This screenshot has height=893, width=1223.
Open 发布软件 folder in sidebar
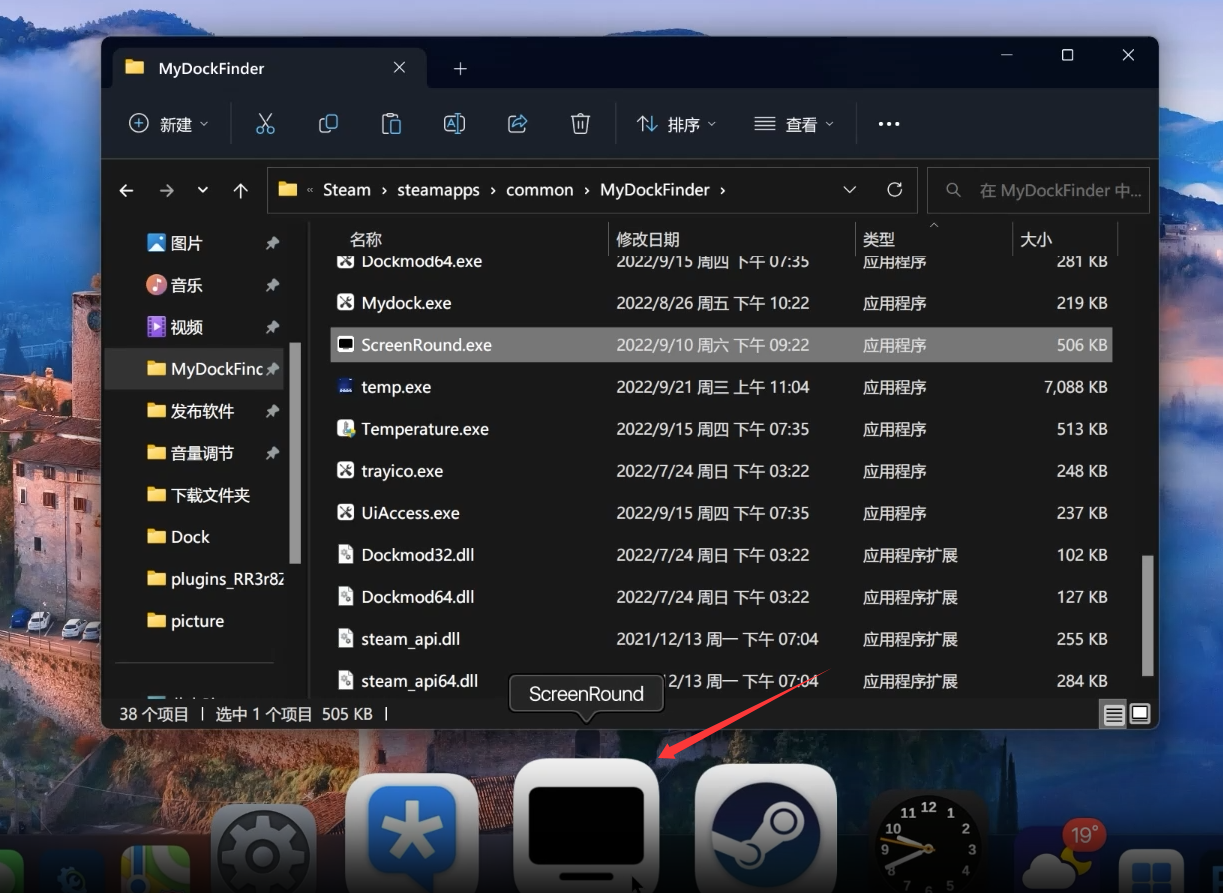(x=202, y=411)
